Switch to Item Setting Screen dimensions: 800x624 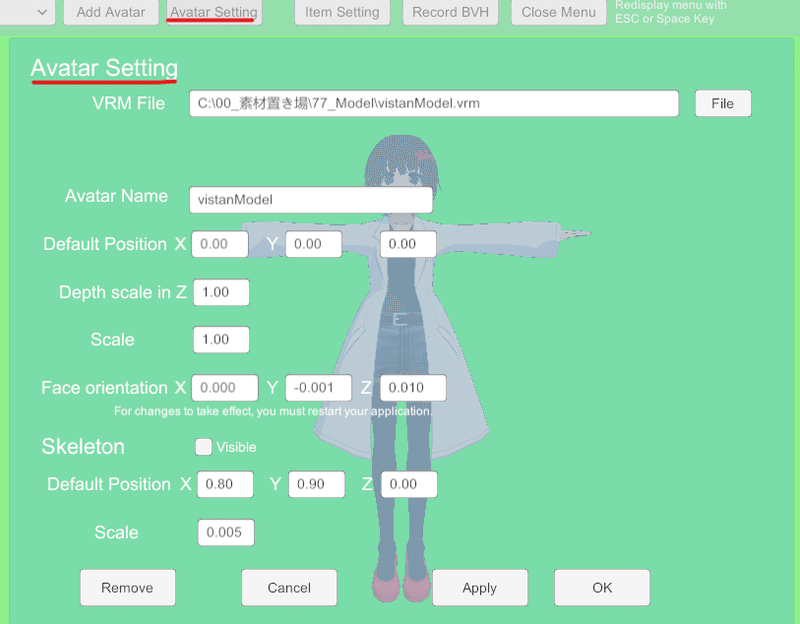pos(342,13)
